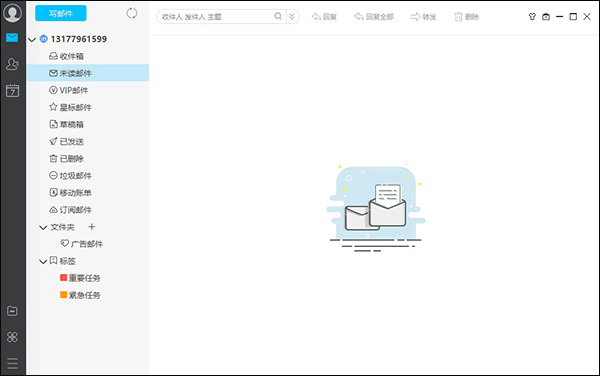Click the star icon of 星标邮件

tap(53, 107)
